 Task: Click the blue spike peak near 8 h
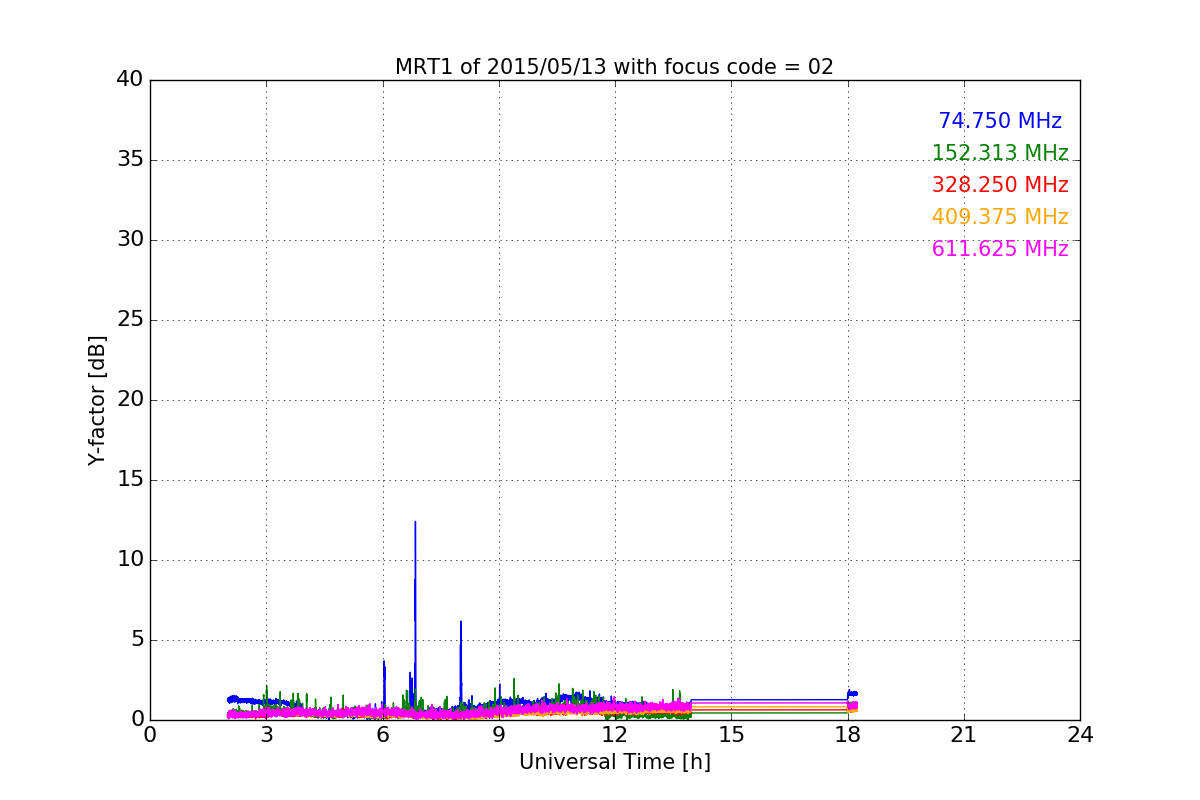[461, 623]
